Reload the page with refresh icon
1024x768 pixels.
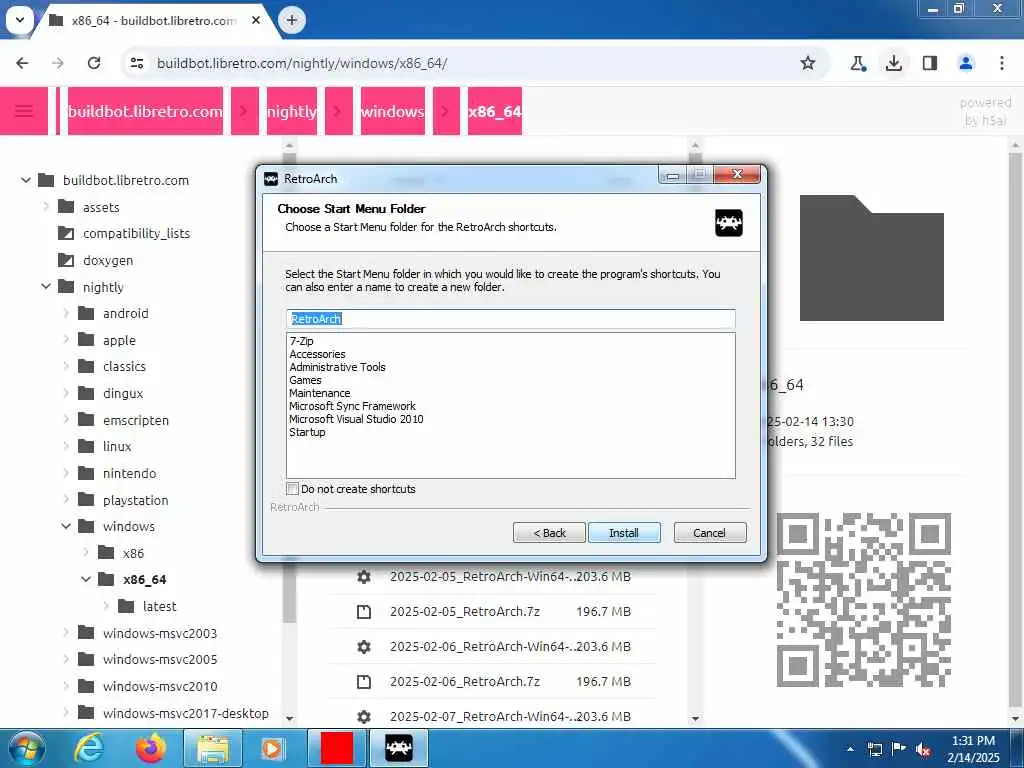coord(94,63)
